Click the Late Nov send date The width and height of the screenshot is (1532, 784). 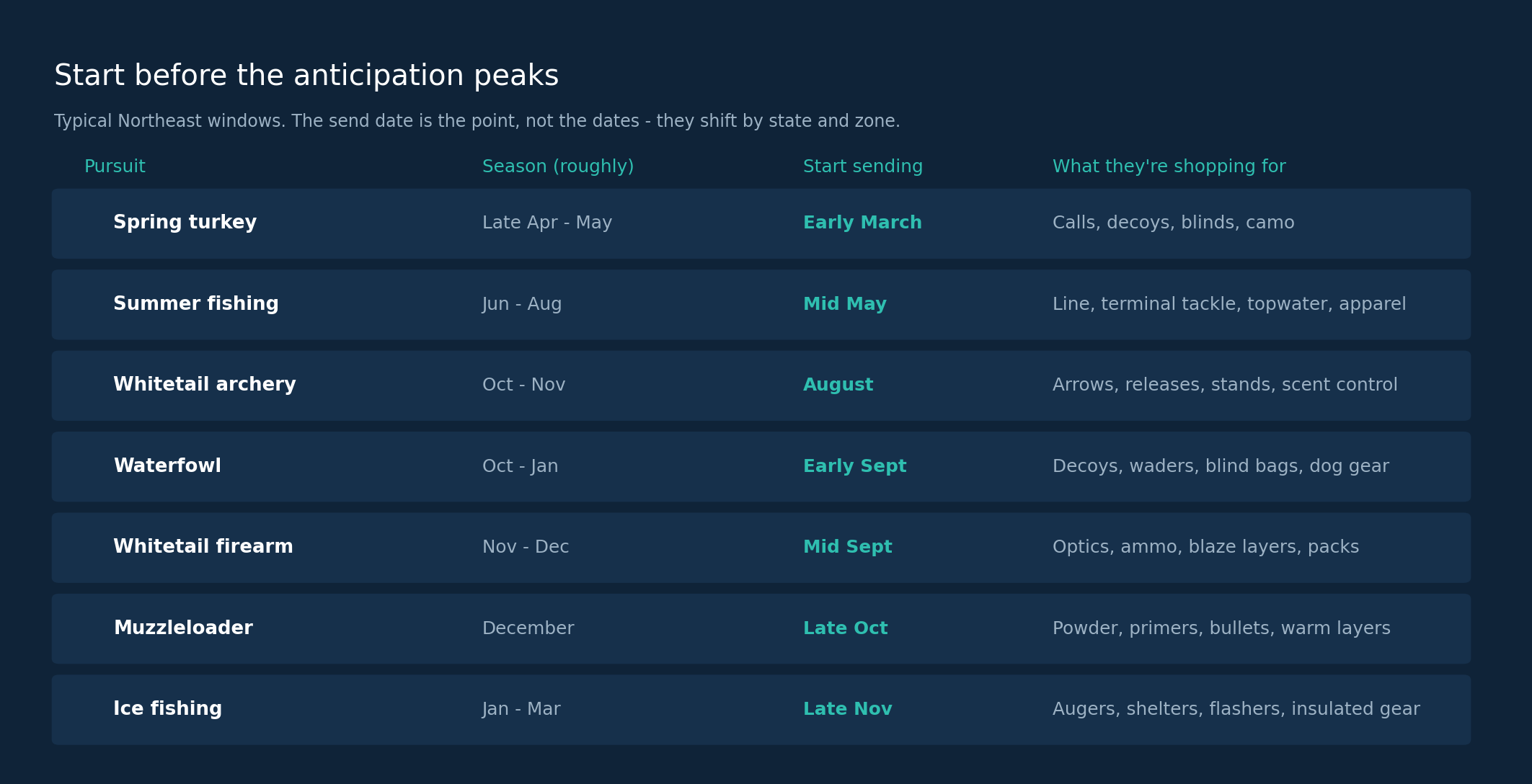(847, 709)
